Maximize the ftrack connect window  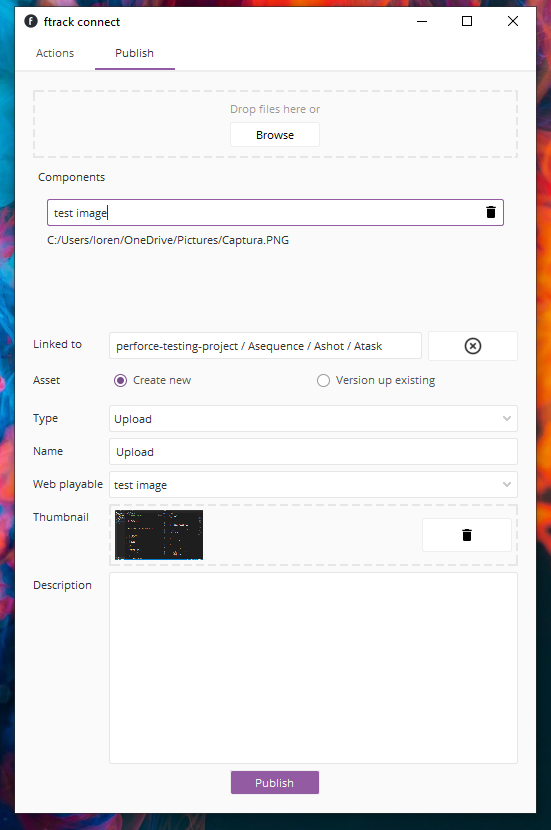[x=467, y=21]
